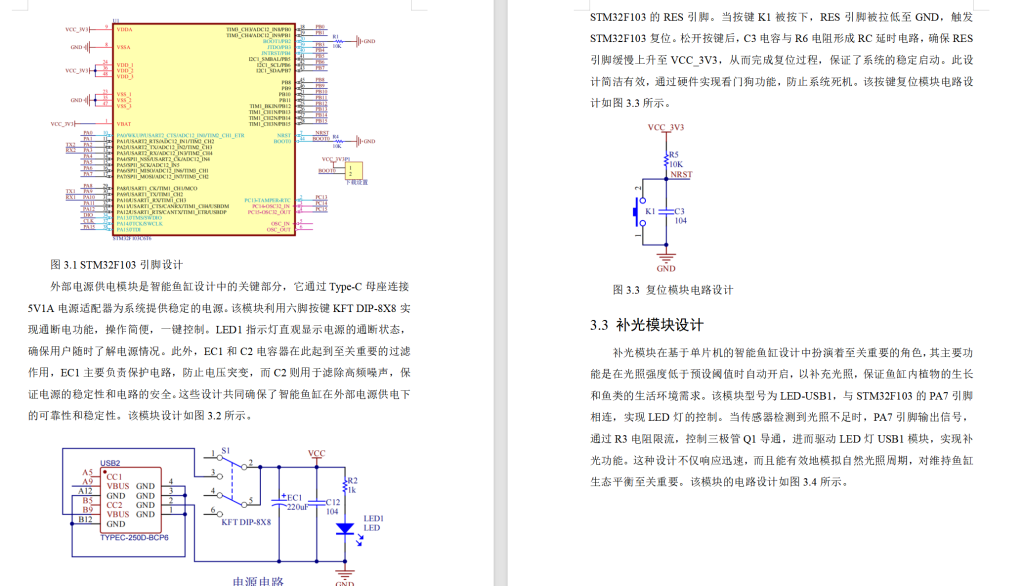Viewport: 1024px width, 586px height.
Task: Select the LED1 diode symbol in the schematic
Action: coord(344,529)
